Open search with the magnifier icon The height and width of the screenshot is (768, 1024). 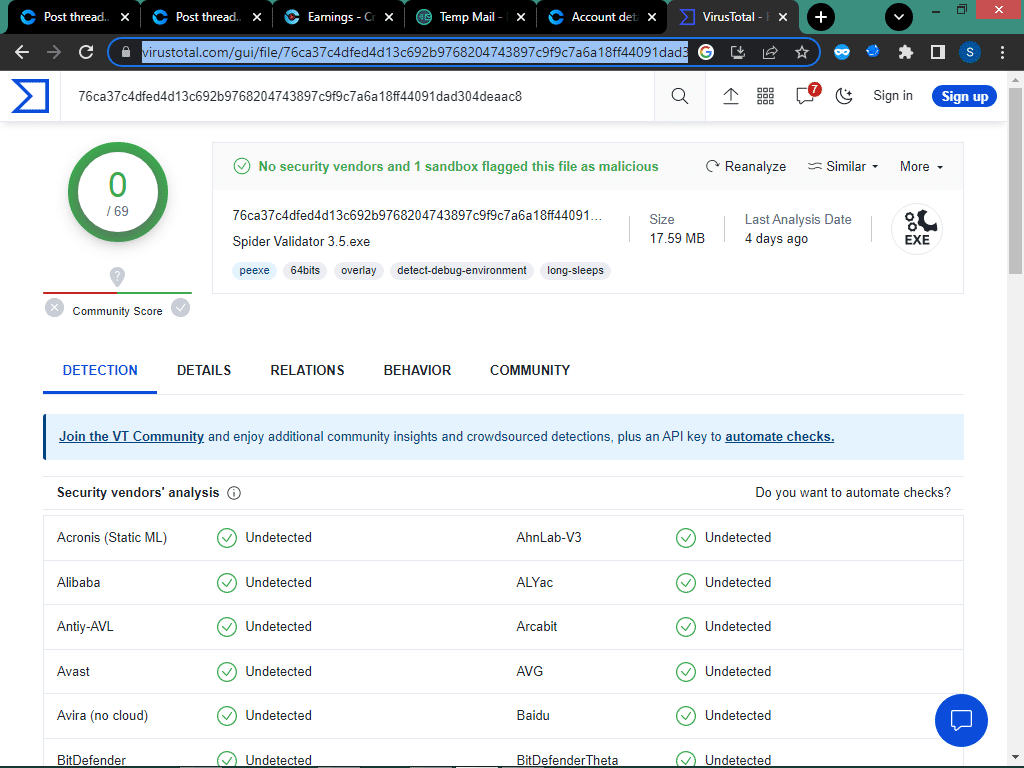tap(679, 96)
